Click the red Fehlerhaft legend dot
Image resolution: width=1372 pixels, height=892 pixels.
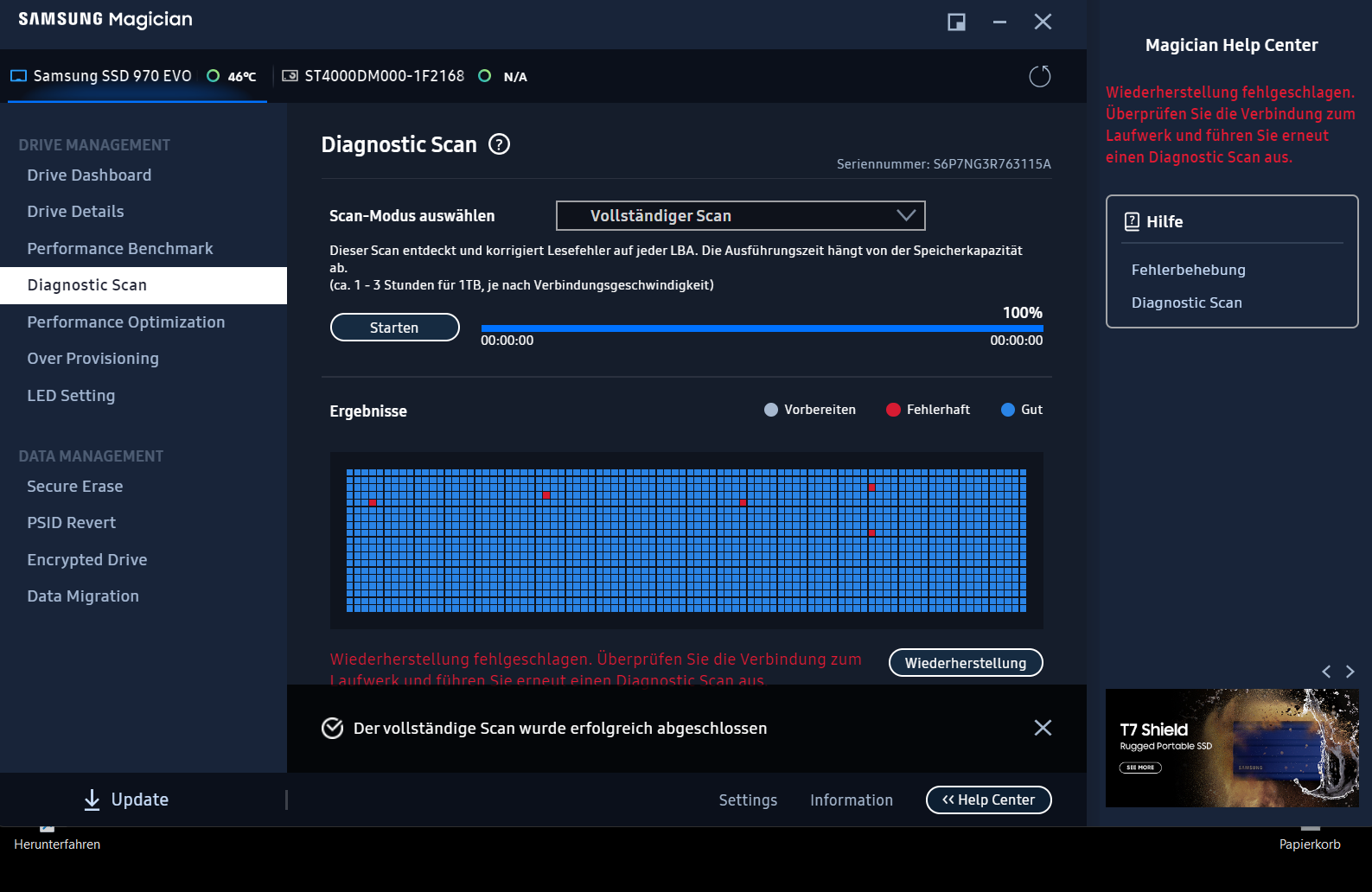(893, 410)
